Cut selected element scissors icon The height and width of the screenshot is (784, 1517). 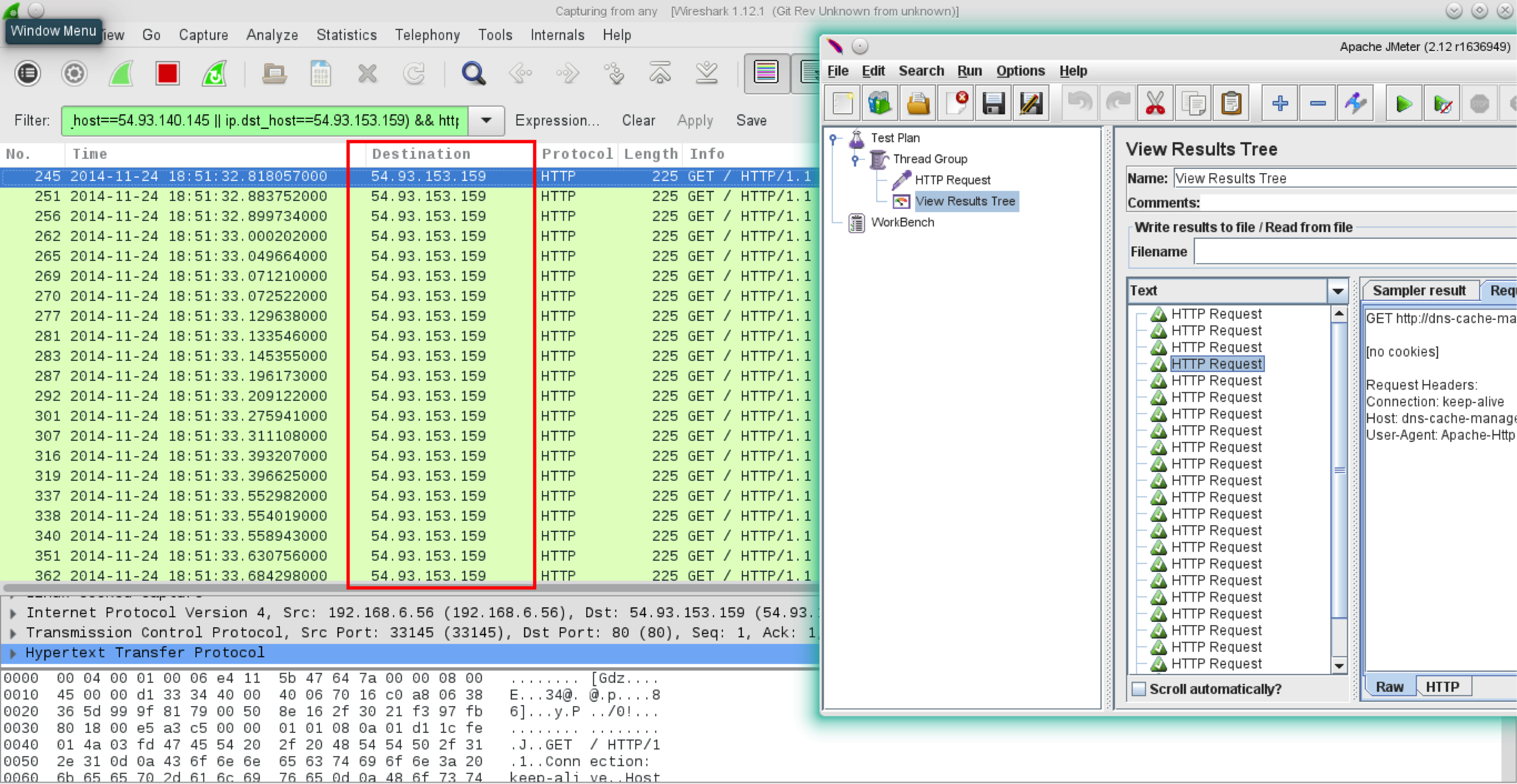click(1156, 104)
